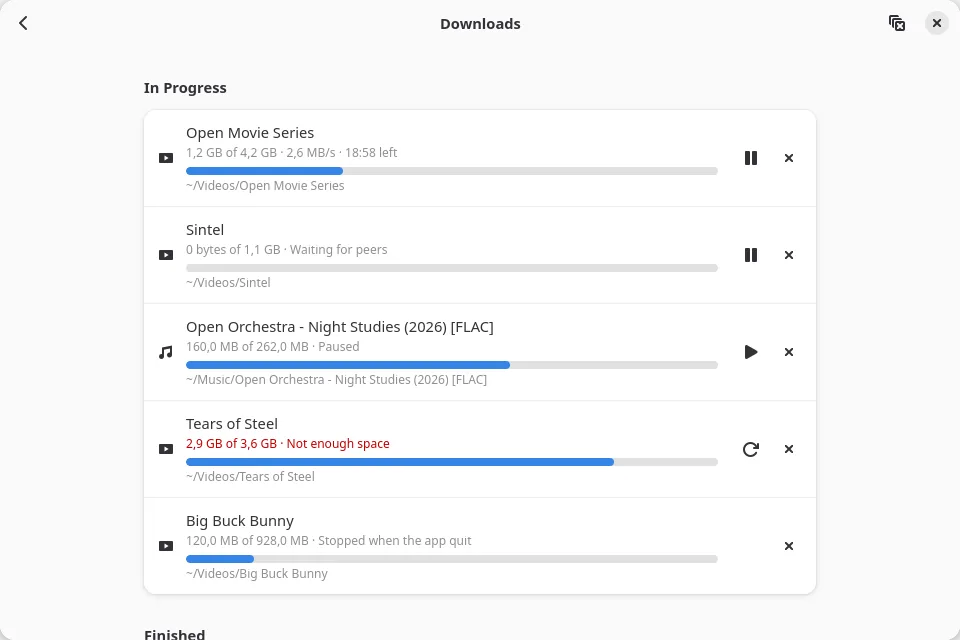Click the video icon beside Big Buck Bunny

(166, 546)
